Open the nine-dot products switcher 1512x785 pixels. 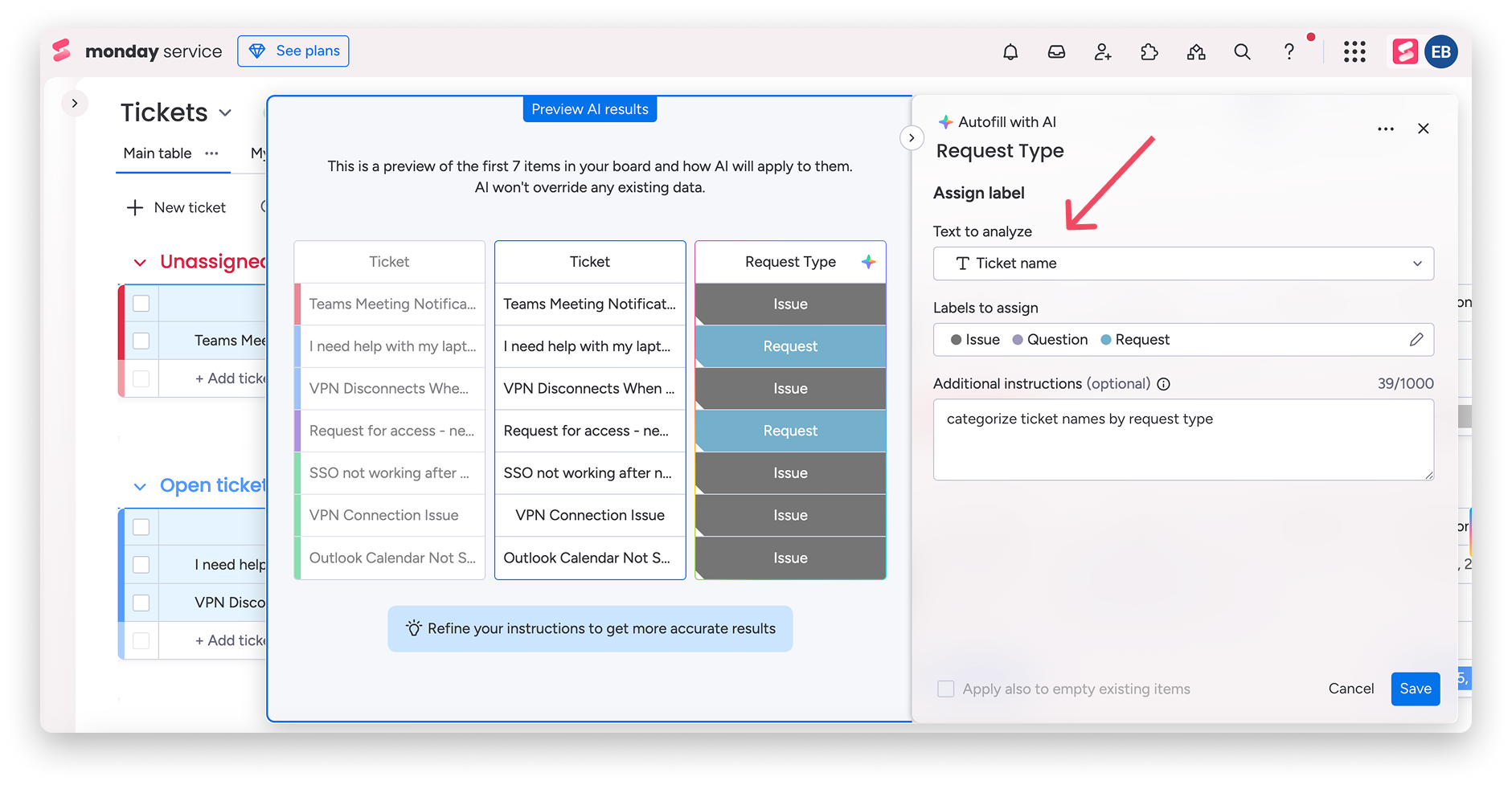(1354, 52)
